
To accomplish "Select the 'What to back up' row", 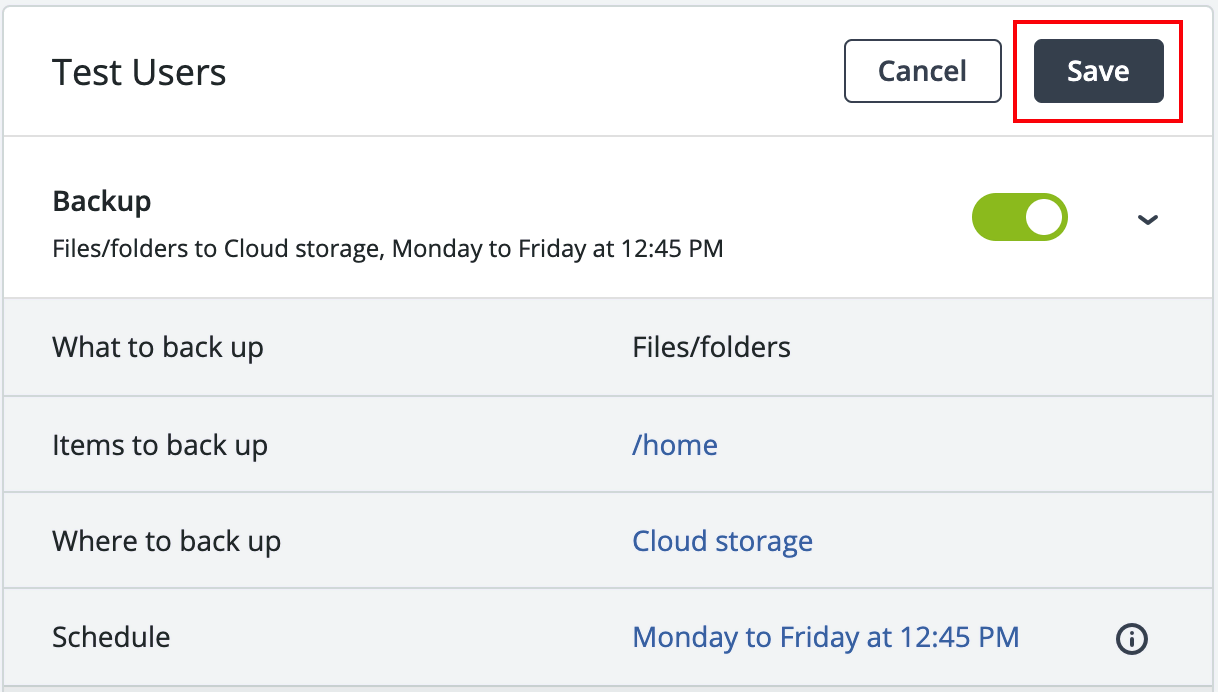I will pyautogui.click(x=157, y=347).
